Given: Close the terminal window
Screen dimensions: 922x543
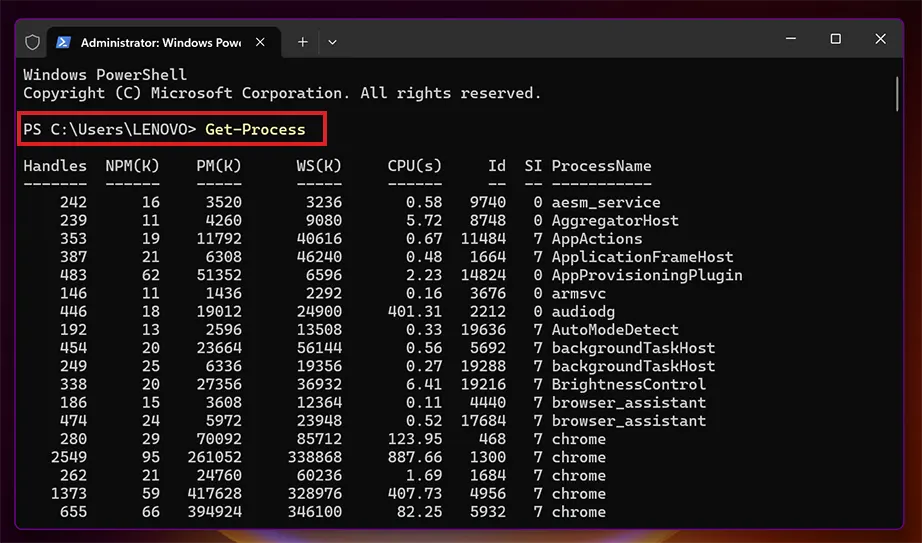Looking at the screenshot, I should (x=880, y=39).
